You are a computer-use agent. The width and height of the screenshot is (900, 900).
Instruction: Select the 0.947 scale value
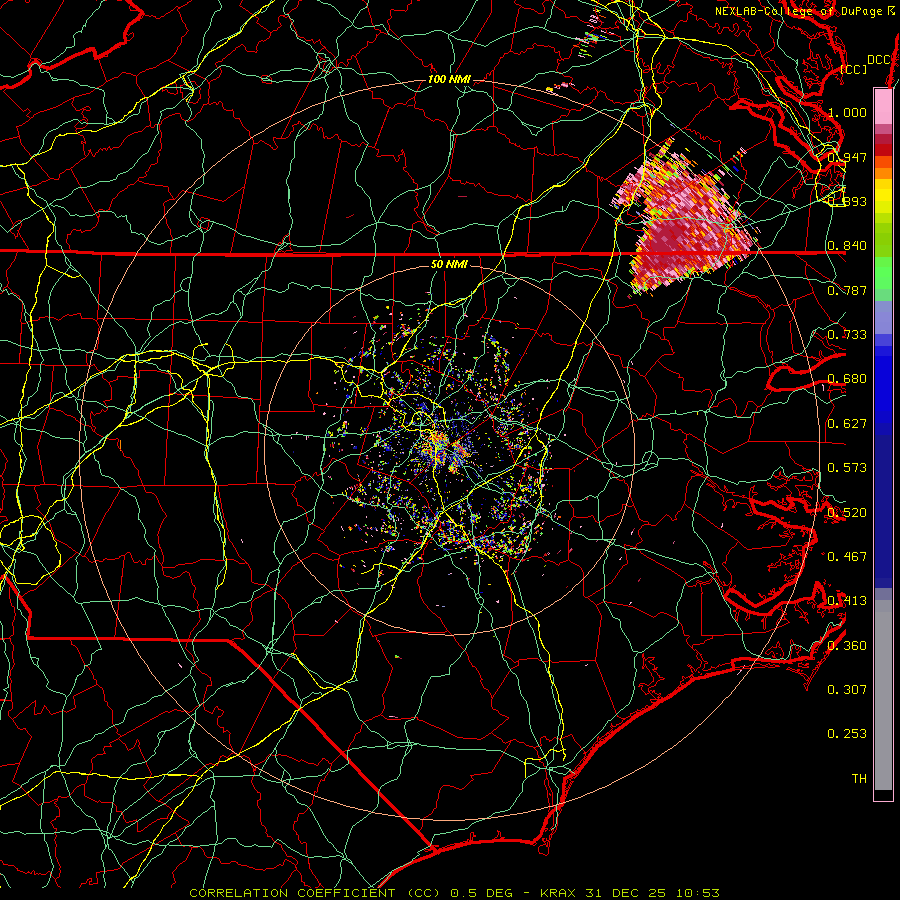(x=847, y=157)
